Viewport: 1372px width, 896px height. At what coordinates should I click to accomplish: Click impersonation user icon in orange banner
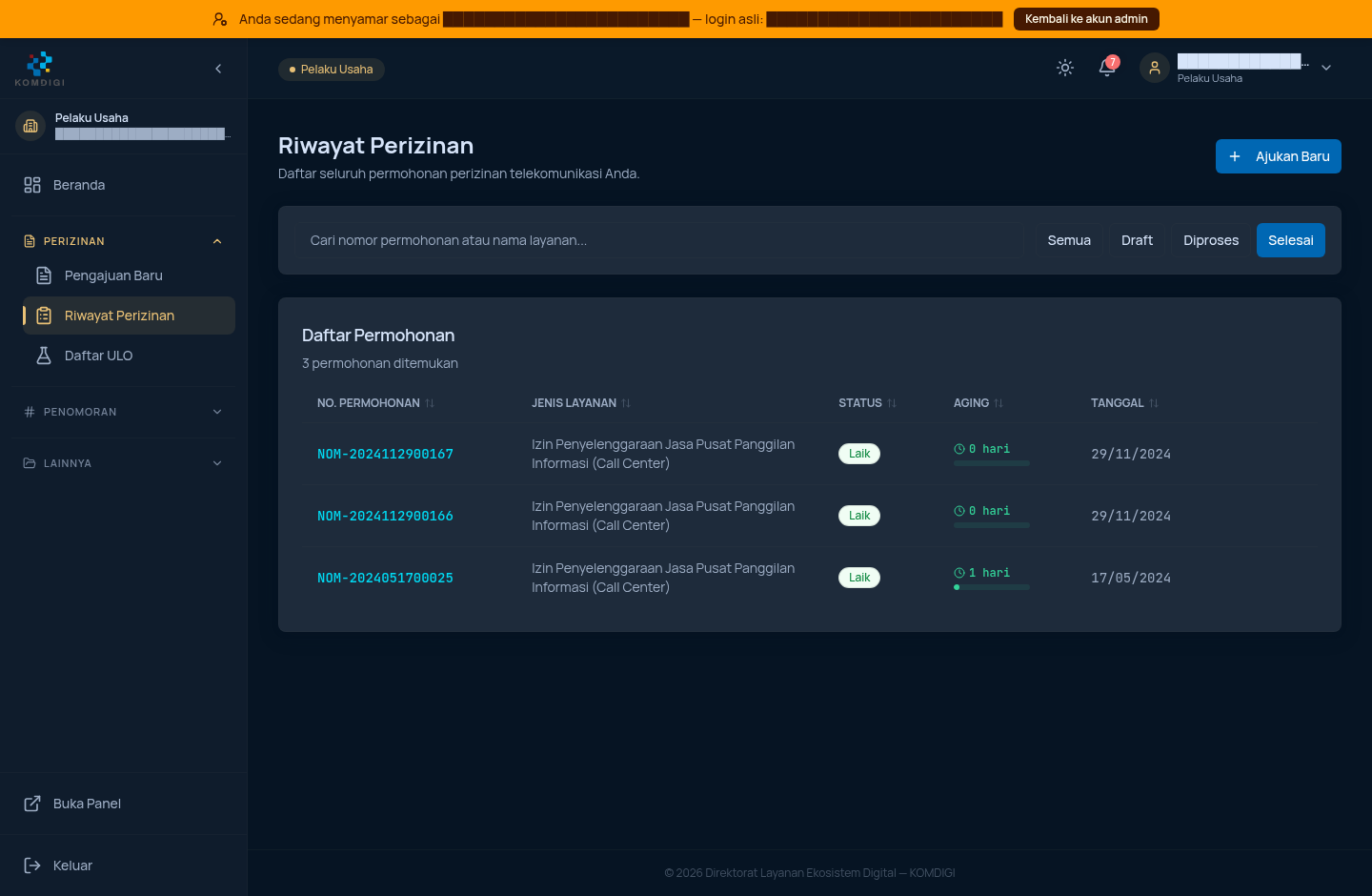point(220,19)
